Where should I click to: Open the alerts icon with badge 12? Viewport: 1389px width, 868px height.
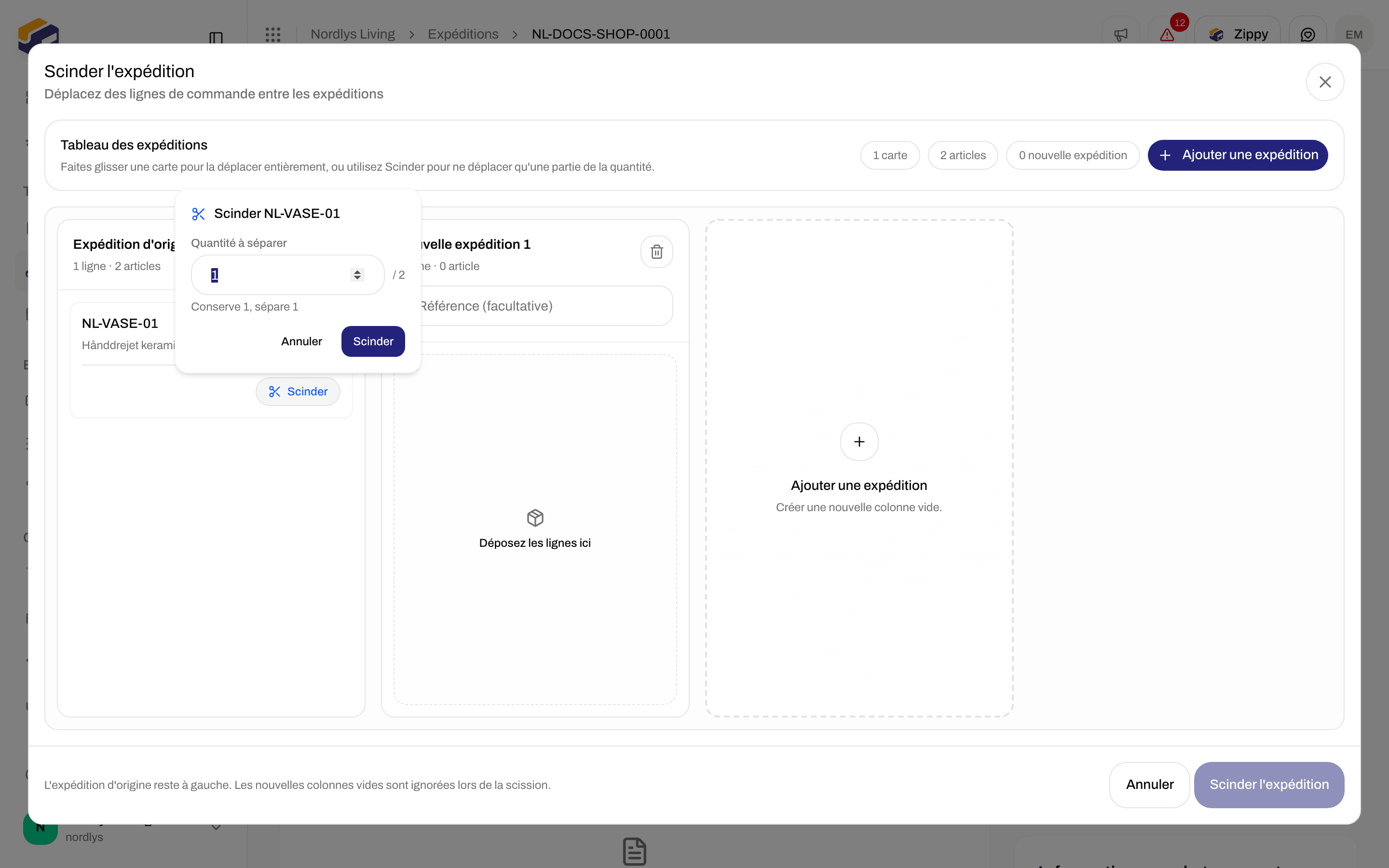[x=1167, y=34]
